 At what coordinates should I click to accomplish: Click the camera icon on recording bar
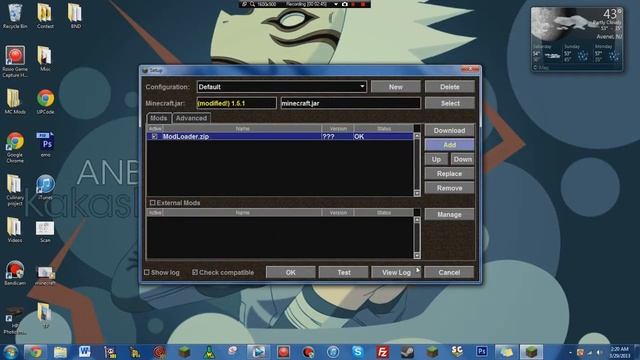pos(344,4)
